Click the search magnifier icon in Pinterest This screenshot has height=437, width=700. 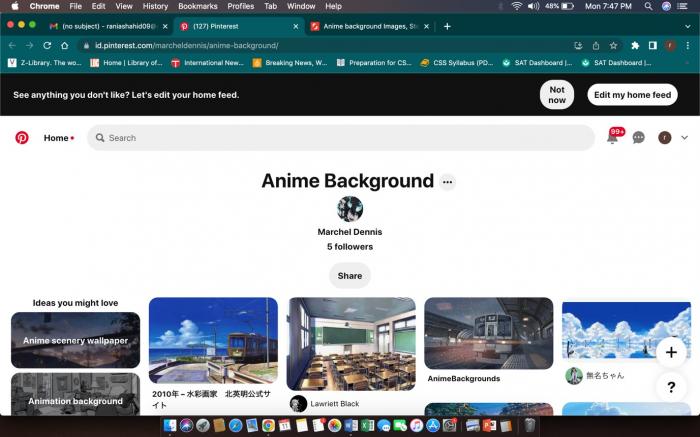[x=100, y=137]
